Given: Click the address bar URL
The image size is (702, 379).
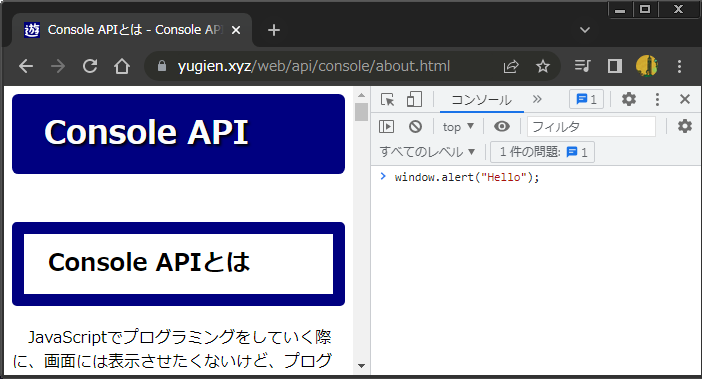Looking at the screenshot, I should [314, 66].
